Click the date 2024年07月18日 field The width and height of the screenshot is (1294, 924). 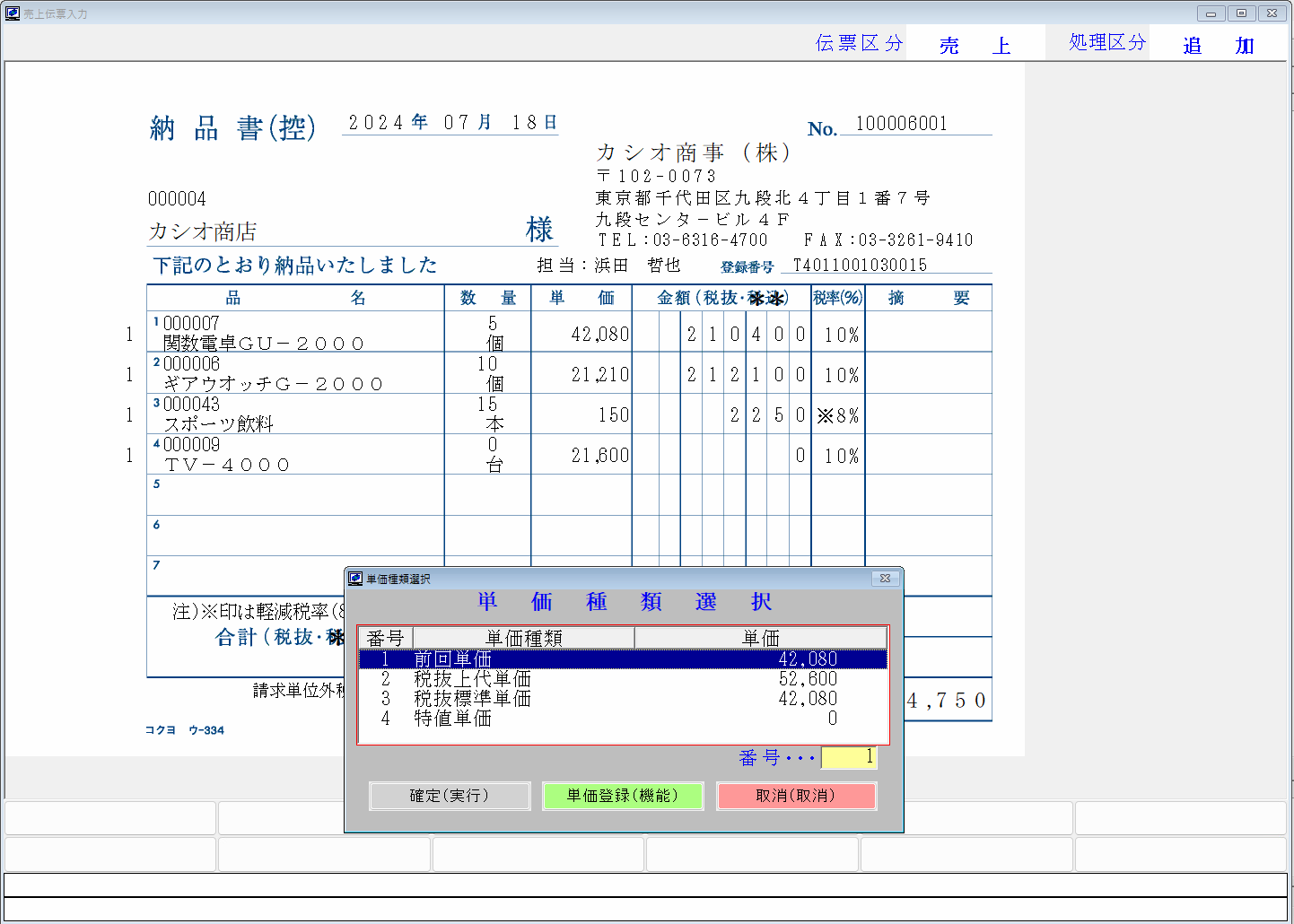tap(451, 123)
